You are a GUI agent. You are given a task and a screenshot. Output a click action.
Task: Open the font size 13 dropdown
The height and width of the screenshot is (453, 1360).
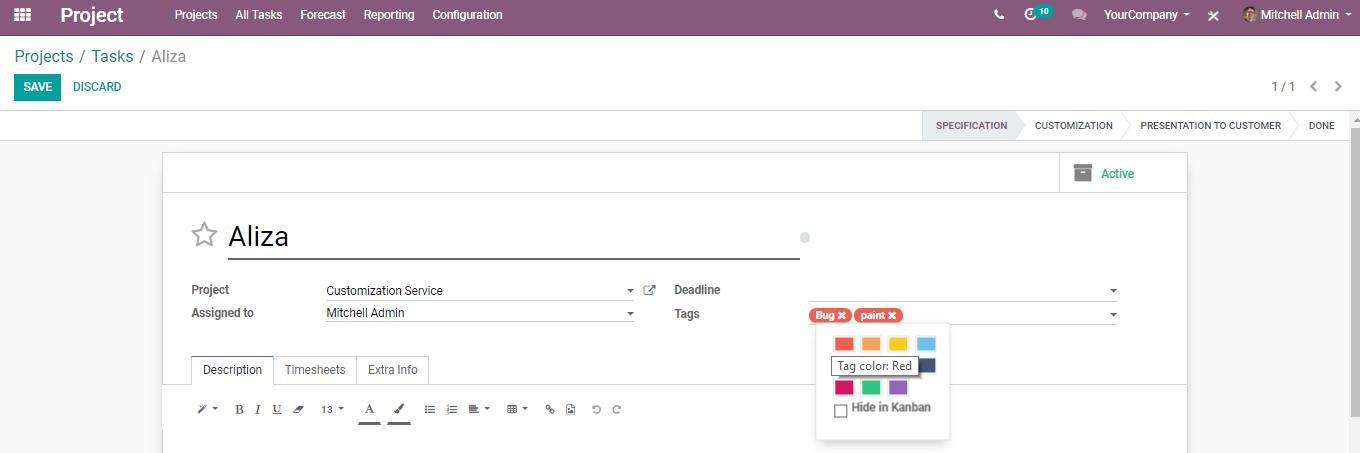(332, 409)
